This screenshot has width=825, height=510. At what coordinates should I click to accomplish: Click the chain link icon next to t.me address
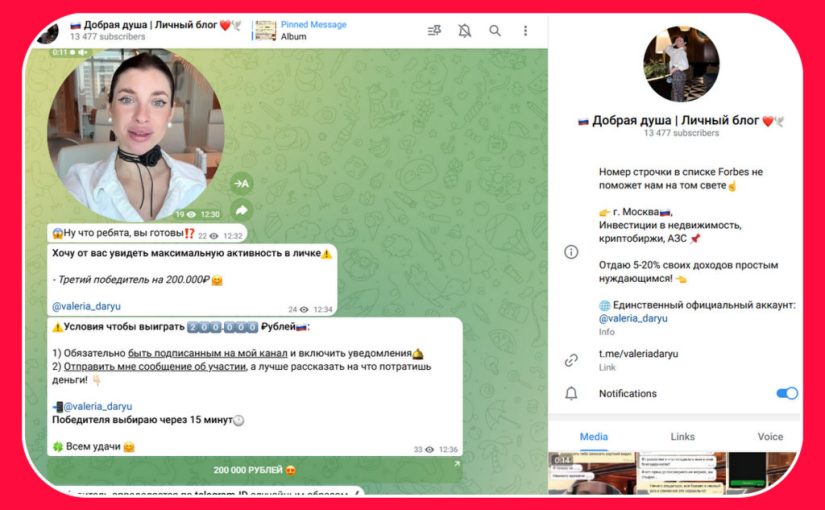click(x=571, y=360)
